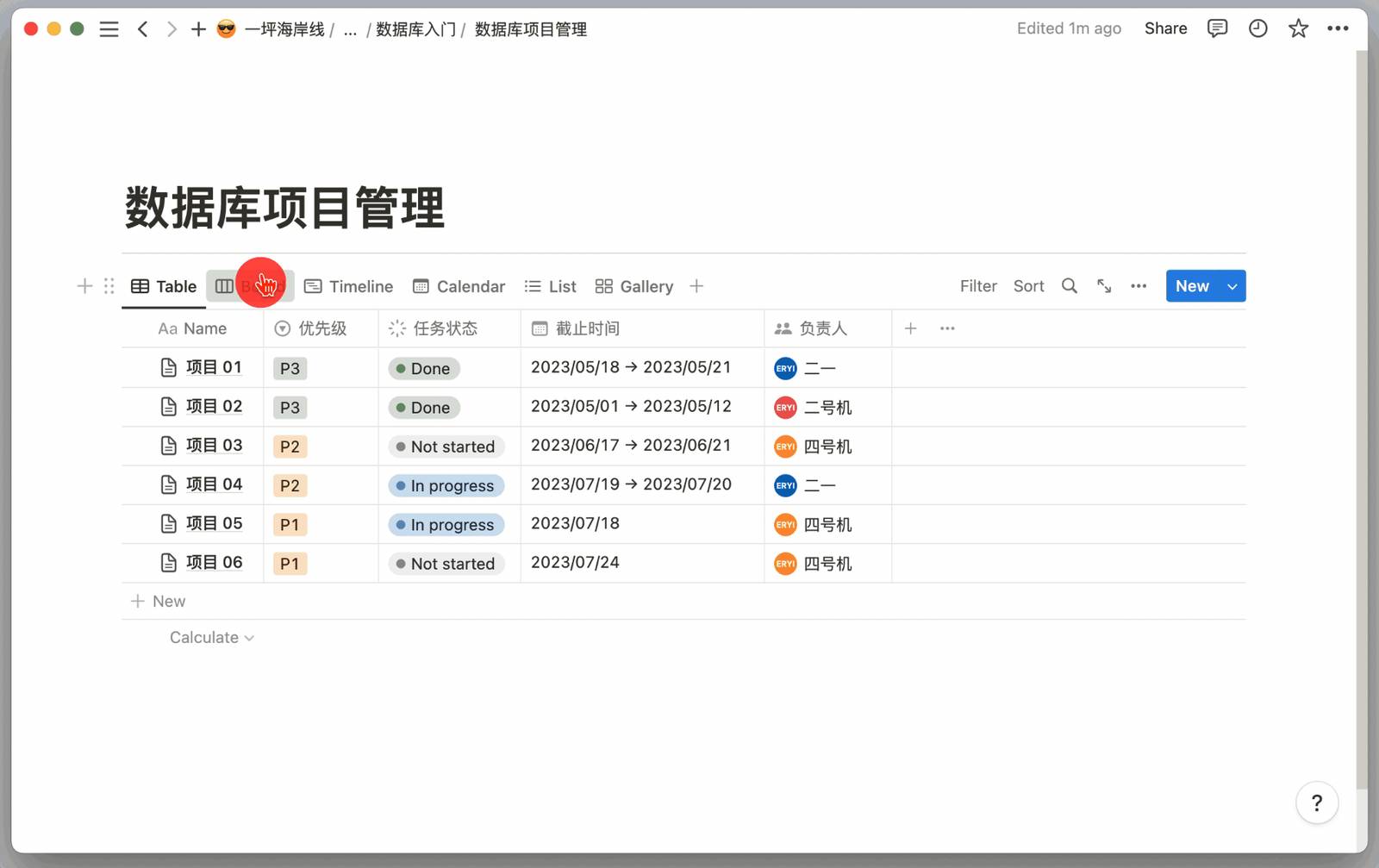Open the database view options ellipsis

1139,286
